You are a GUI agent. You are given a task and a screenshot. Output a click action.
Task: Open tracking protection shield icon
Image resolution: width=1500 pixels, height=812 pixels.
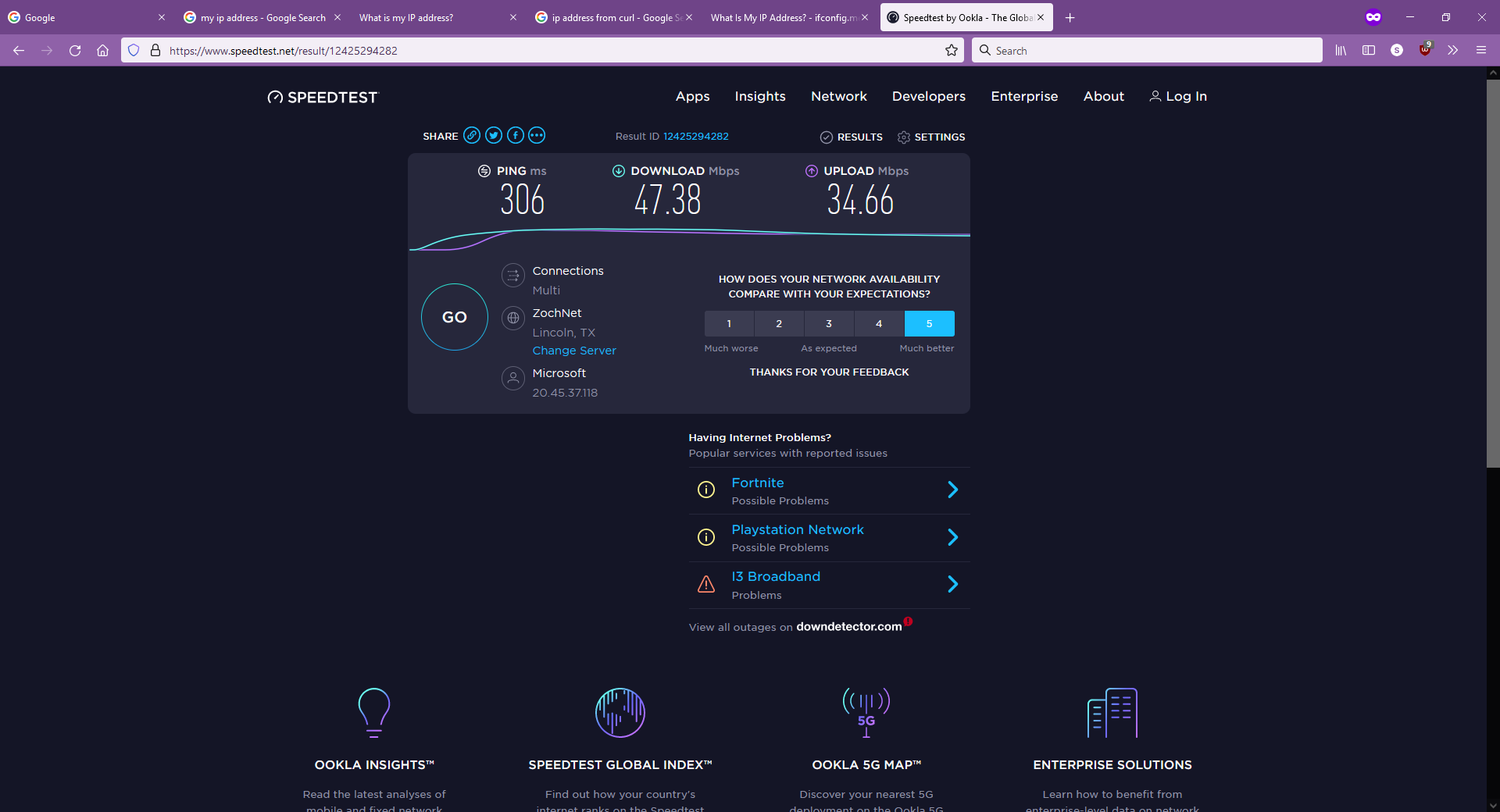134,50
